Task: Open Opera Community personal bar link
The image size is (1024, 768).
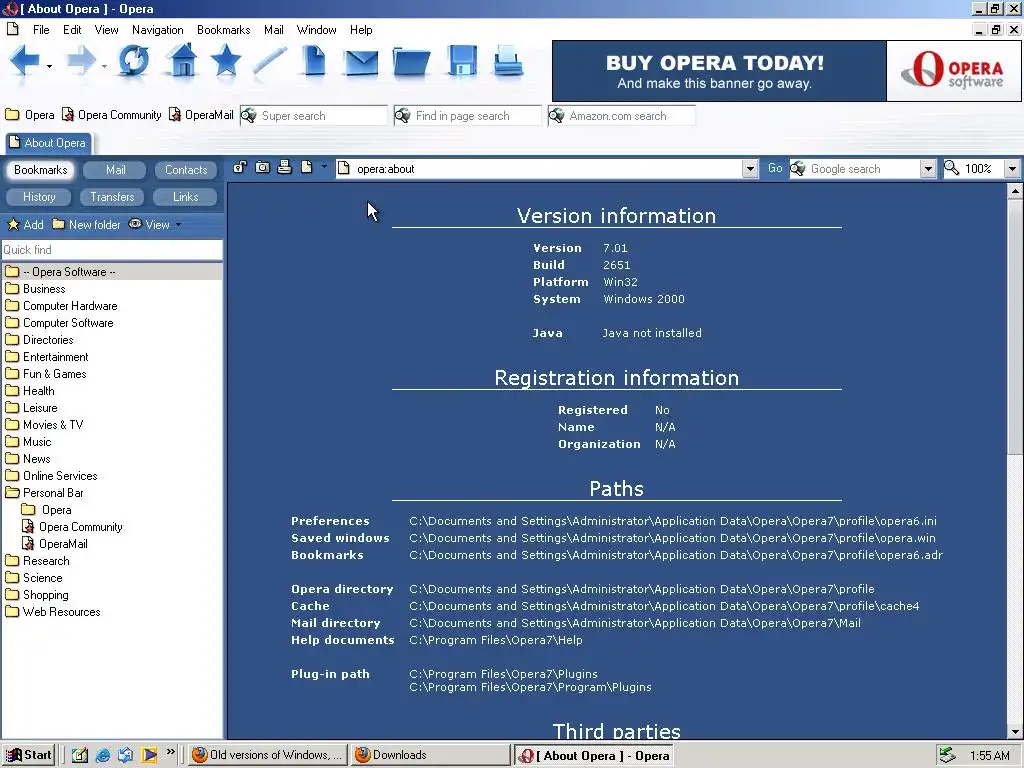Action: (x=112, y=115)
